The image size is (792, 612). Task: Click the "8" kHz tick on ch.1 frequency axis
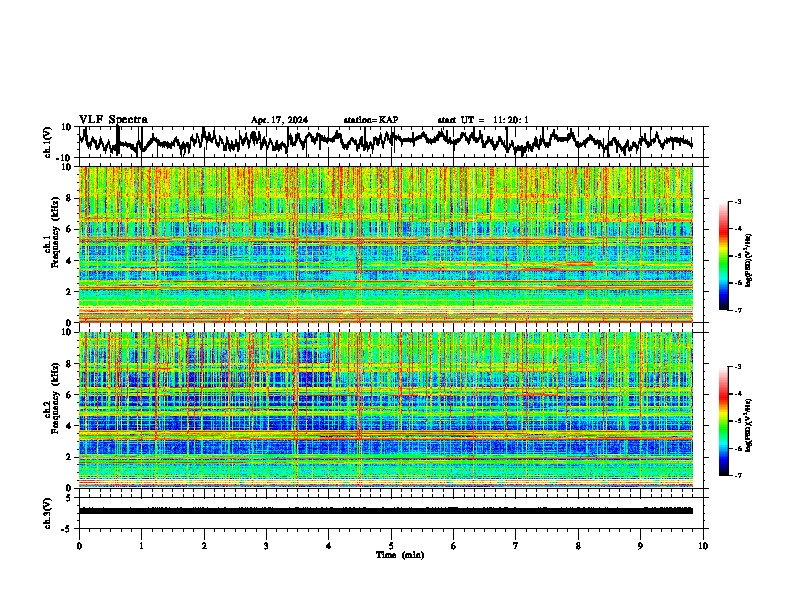tap(70, 198)
